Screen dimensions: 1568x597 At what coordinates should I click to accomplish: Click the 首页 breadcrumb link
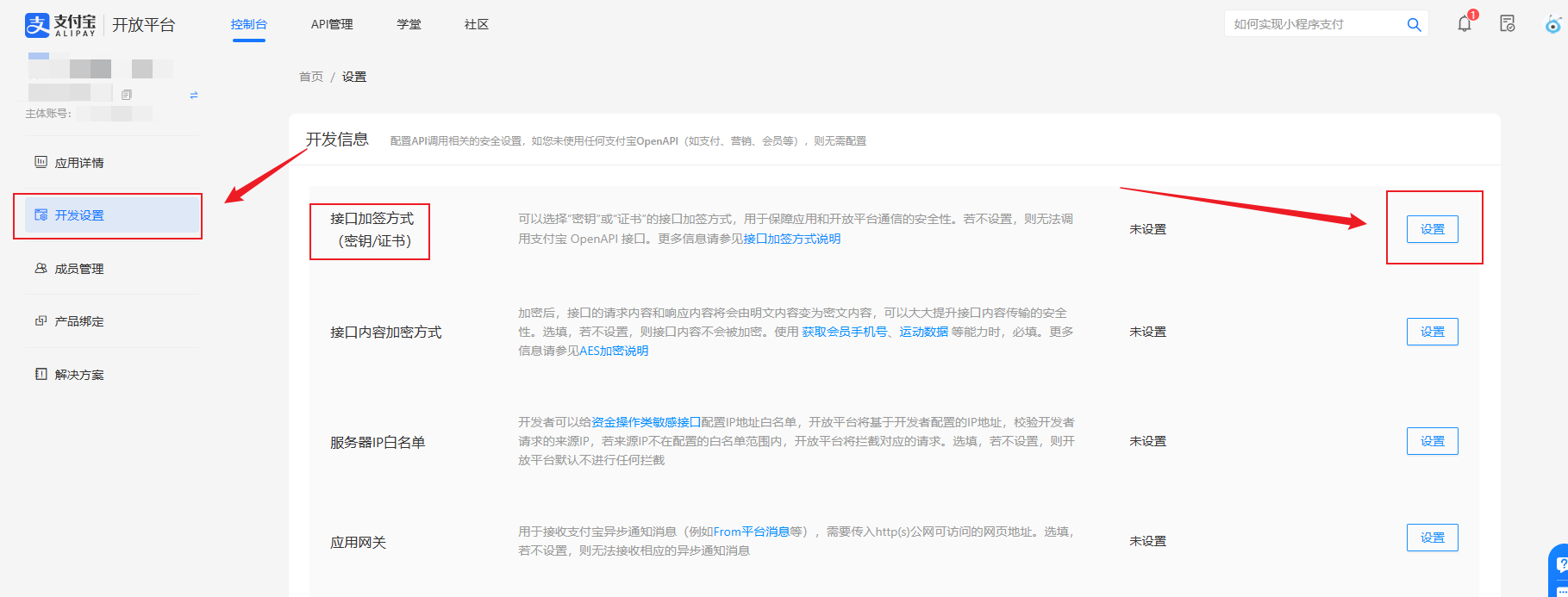click(311, 77)
